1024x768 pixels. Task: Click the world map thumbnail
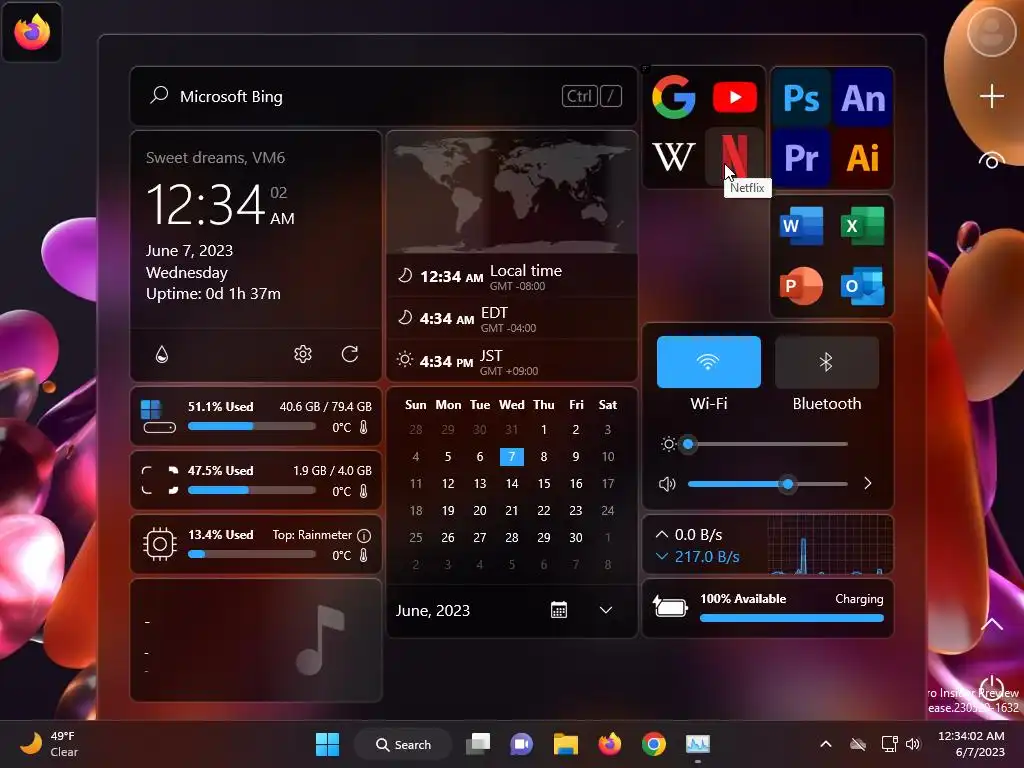[x=512, y=193]
